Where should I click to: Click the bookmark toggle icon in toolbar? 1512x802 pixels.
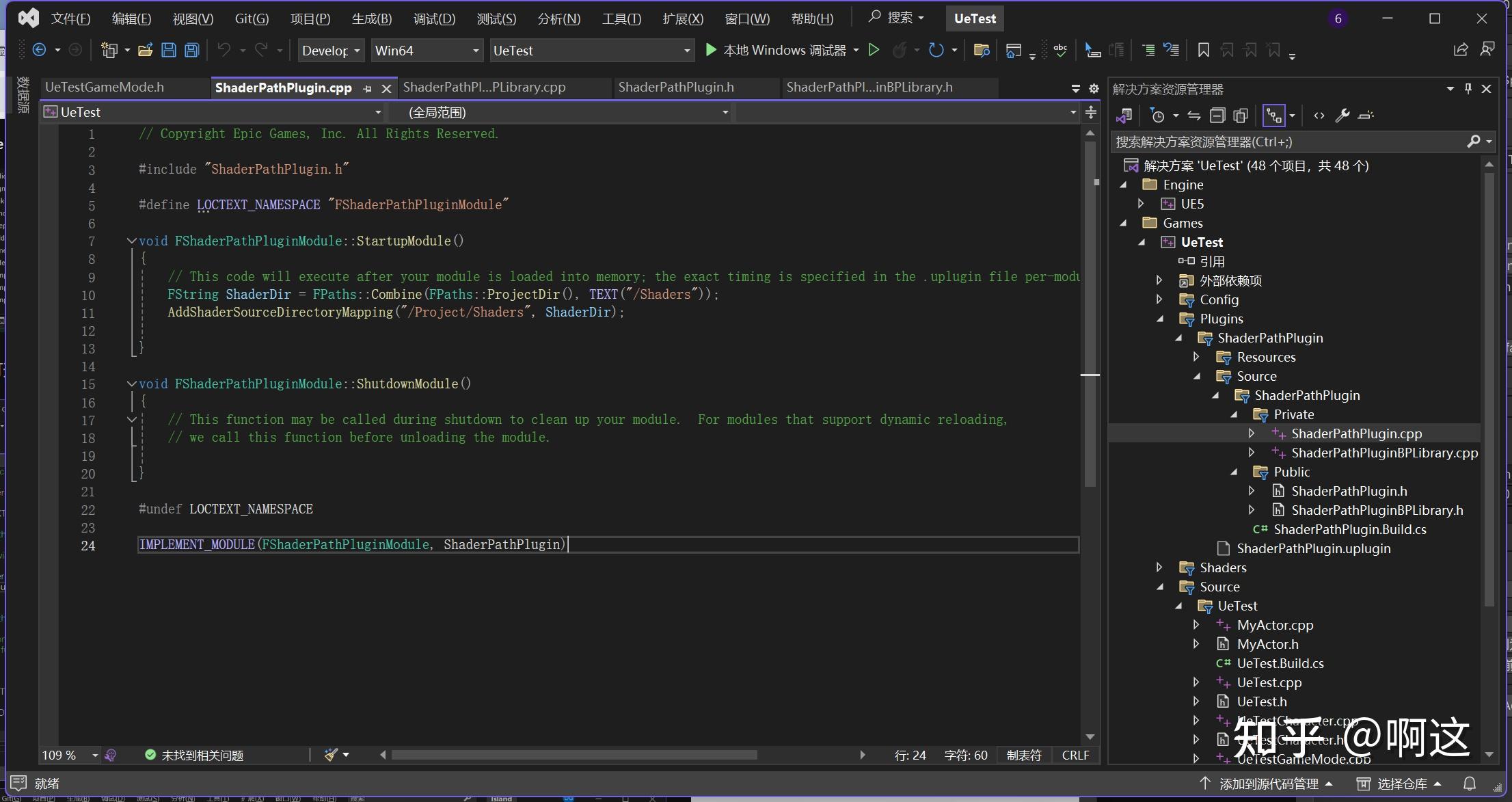[x=1204, y=50]
